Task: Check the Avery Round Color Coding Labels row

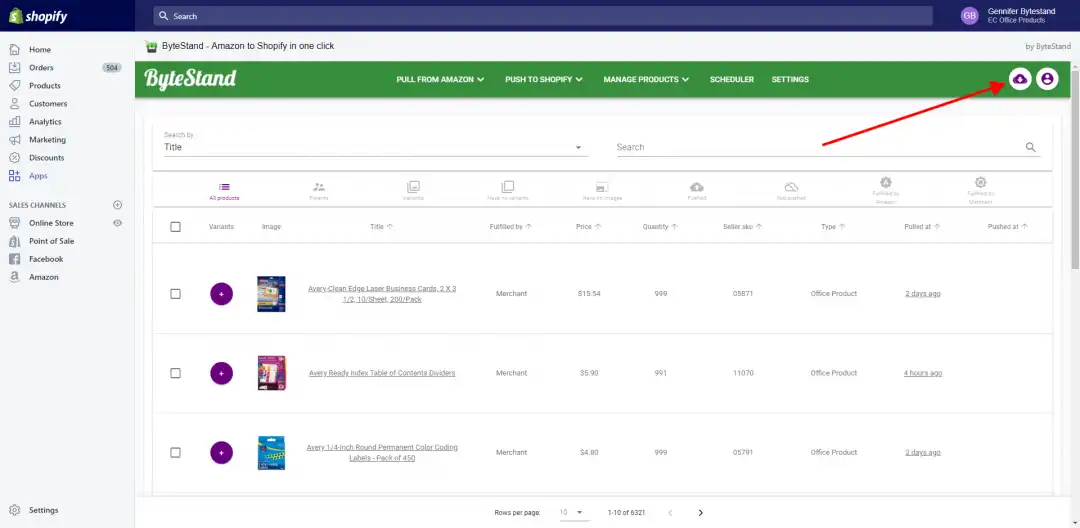Action: point(175,452)
